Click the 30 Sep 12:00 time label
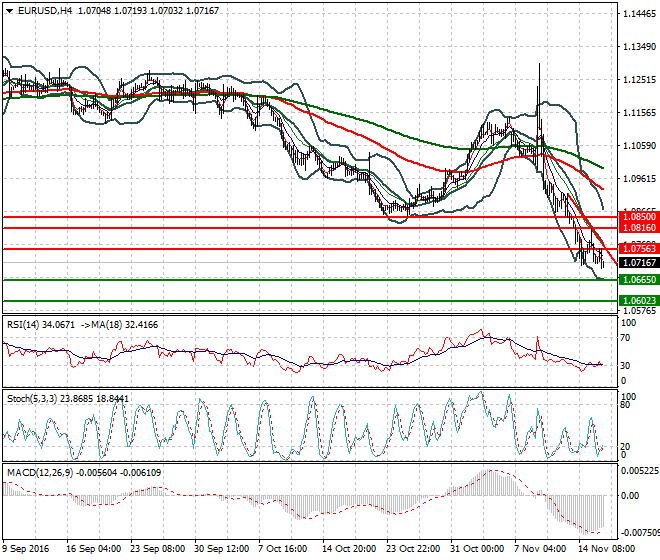 click(x=221, y=549)
